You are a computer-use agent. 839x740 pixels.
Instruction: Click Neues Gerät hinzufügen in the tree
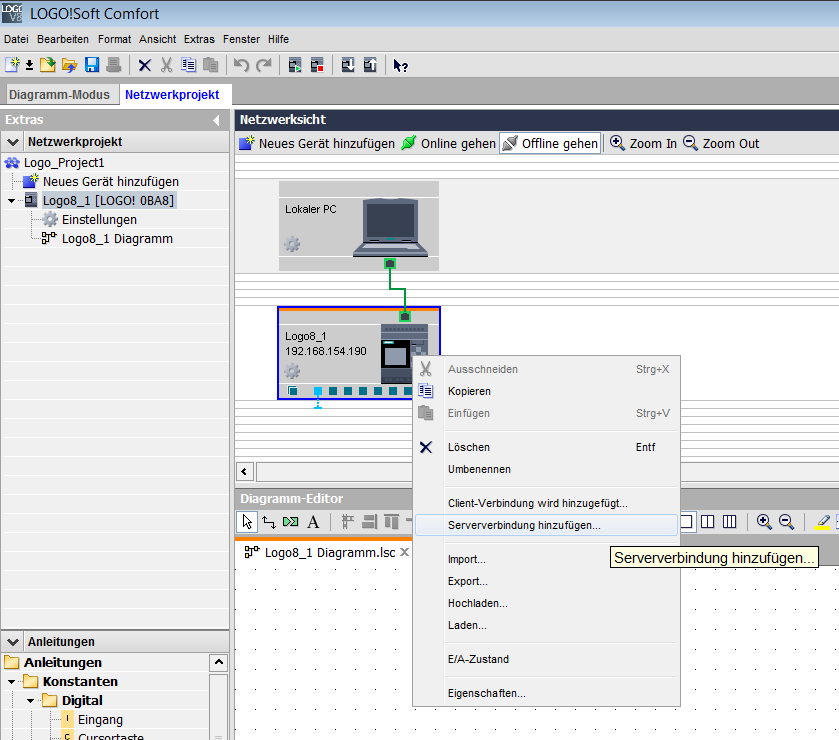(110, 182)
